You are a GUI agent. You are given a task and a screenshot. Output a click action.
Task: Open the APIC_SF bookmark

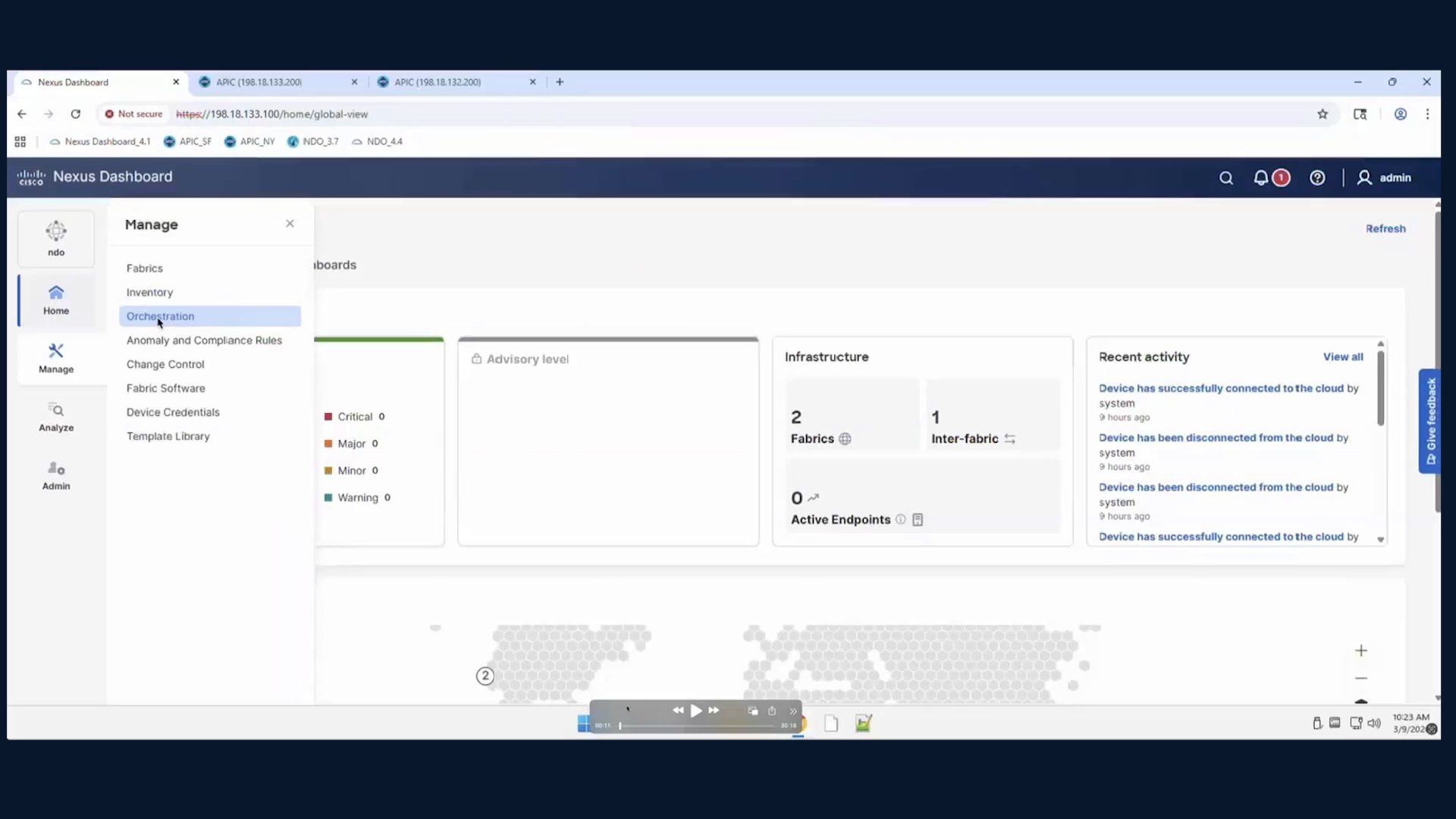[188, 142]
